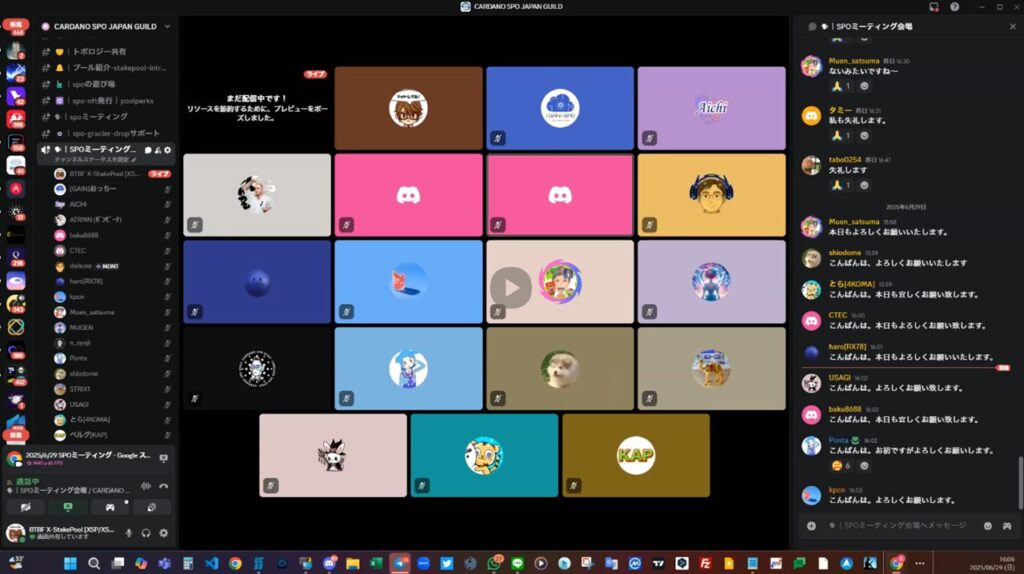The image size is (1024, 574).
Task: Select the headphones avatar video tile
Action: (x=711, y=195)
